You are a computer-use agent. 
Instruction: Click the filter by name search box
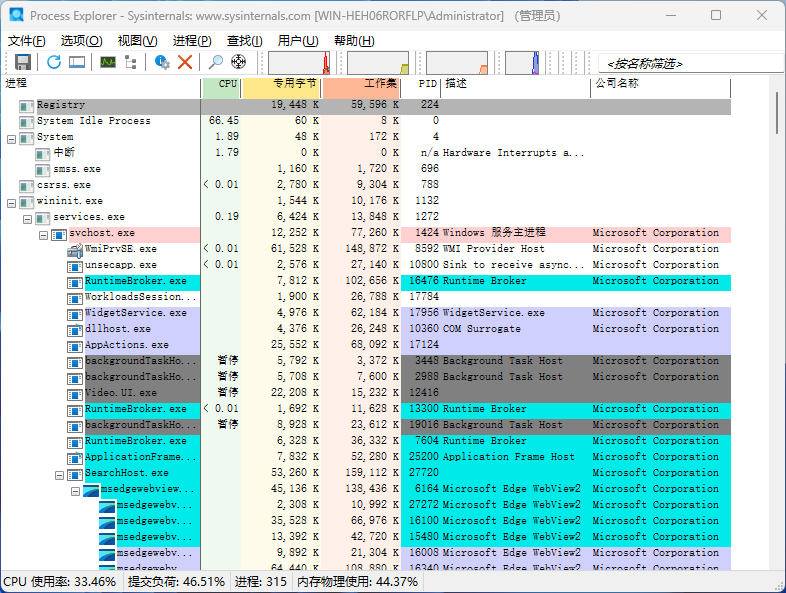[x=692, y=64]
